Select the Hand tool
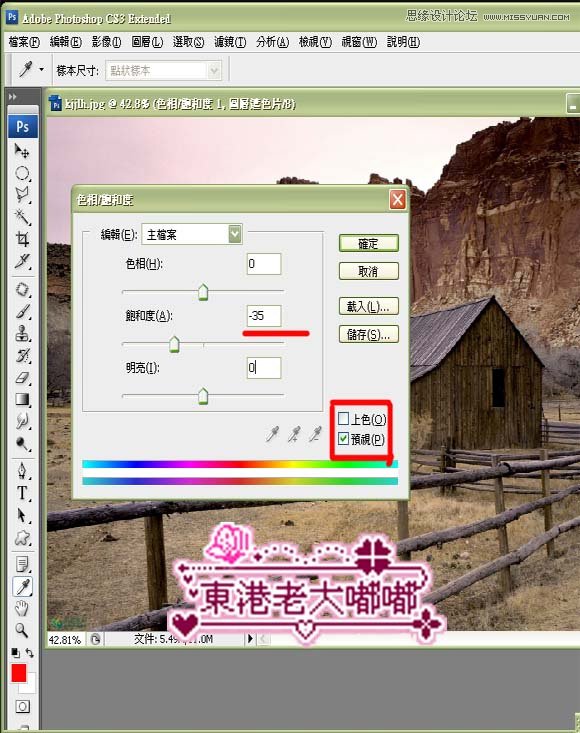 coord(21,608)
